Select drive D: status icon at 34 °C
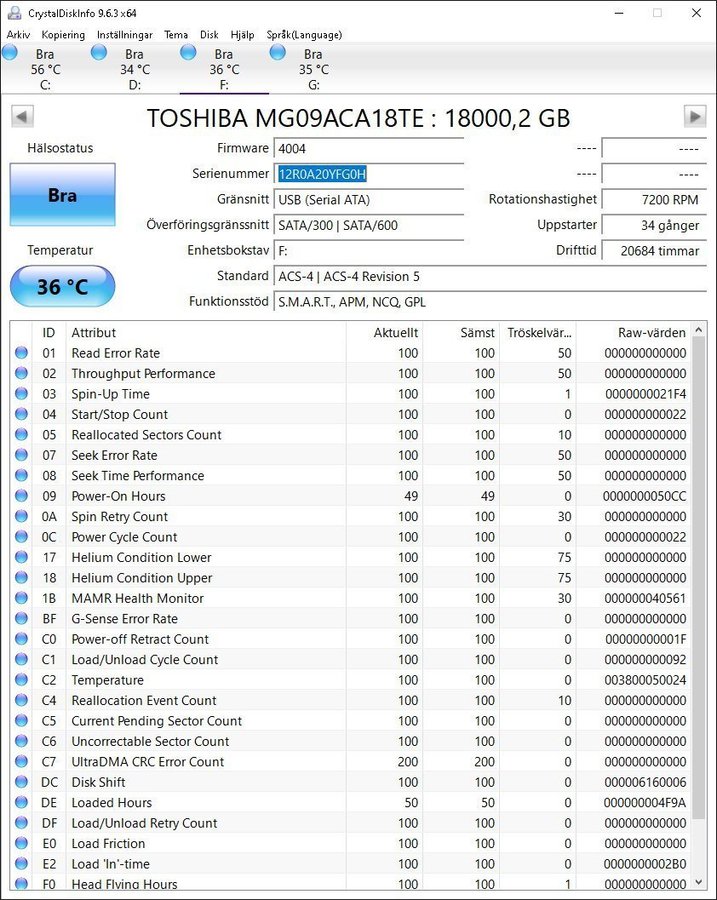The width and height of the screenshot is (717, 900). (99, 53)
